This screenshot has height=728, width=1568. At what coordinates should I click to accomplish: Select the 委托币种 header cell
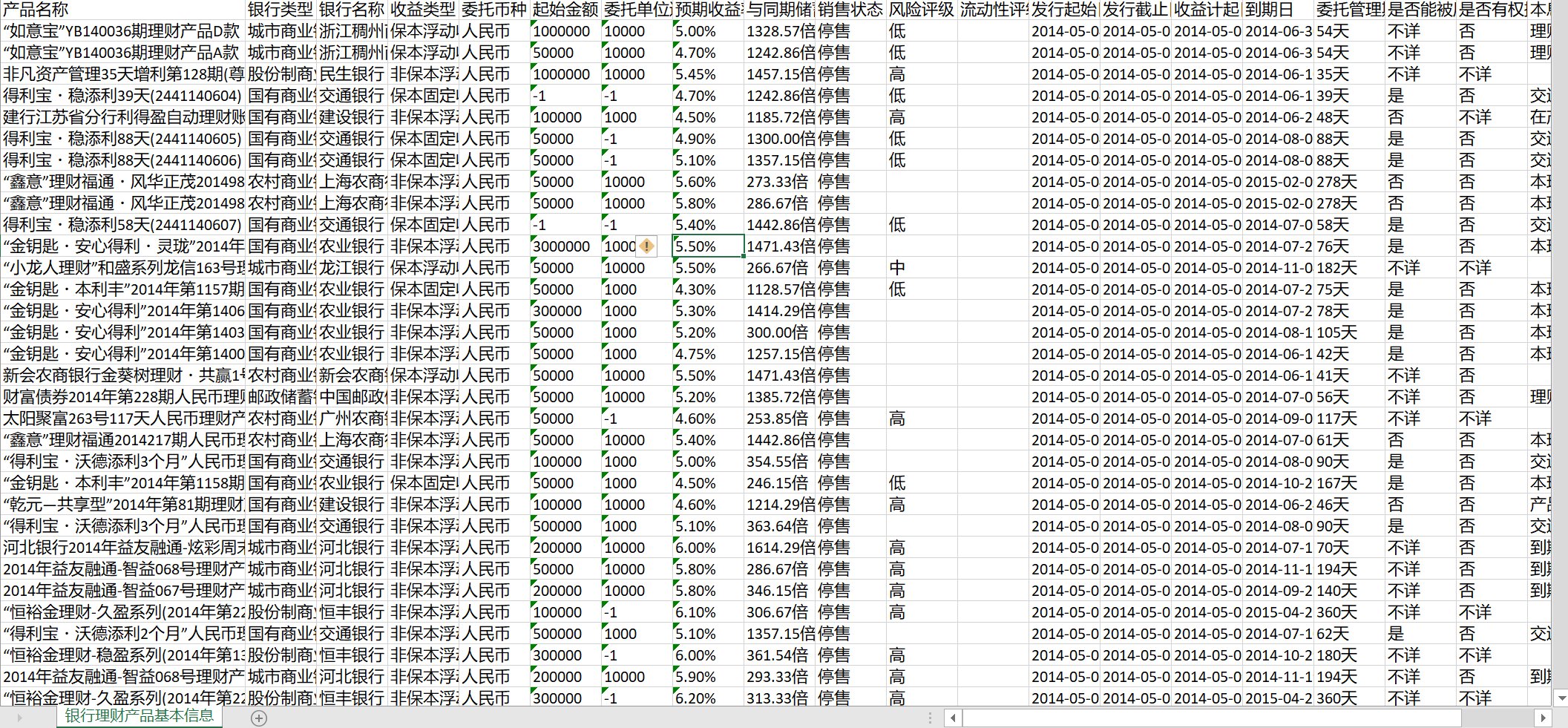click(x=495, y=10)
